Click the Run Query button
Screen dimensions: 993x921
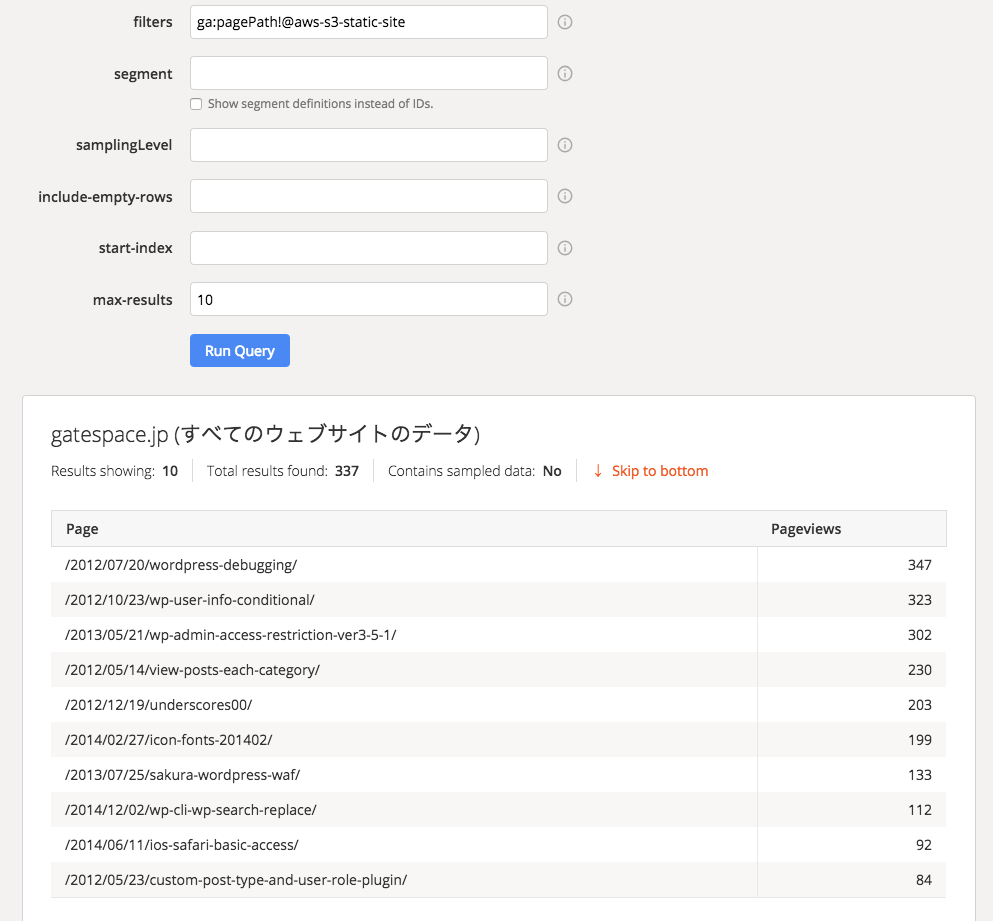coord(239,350)
